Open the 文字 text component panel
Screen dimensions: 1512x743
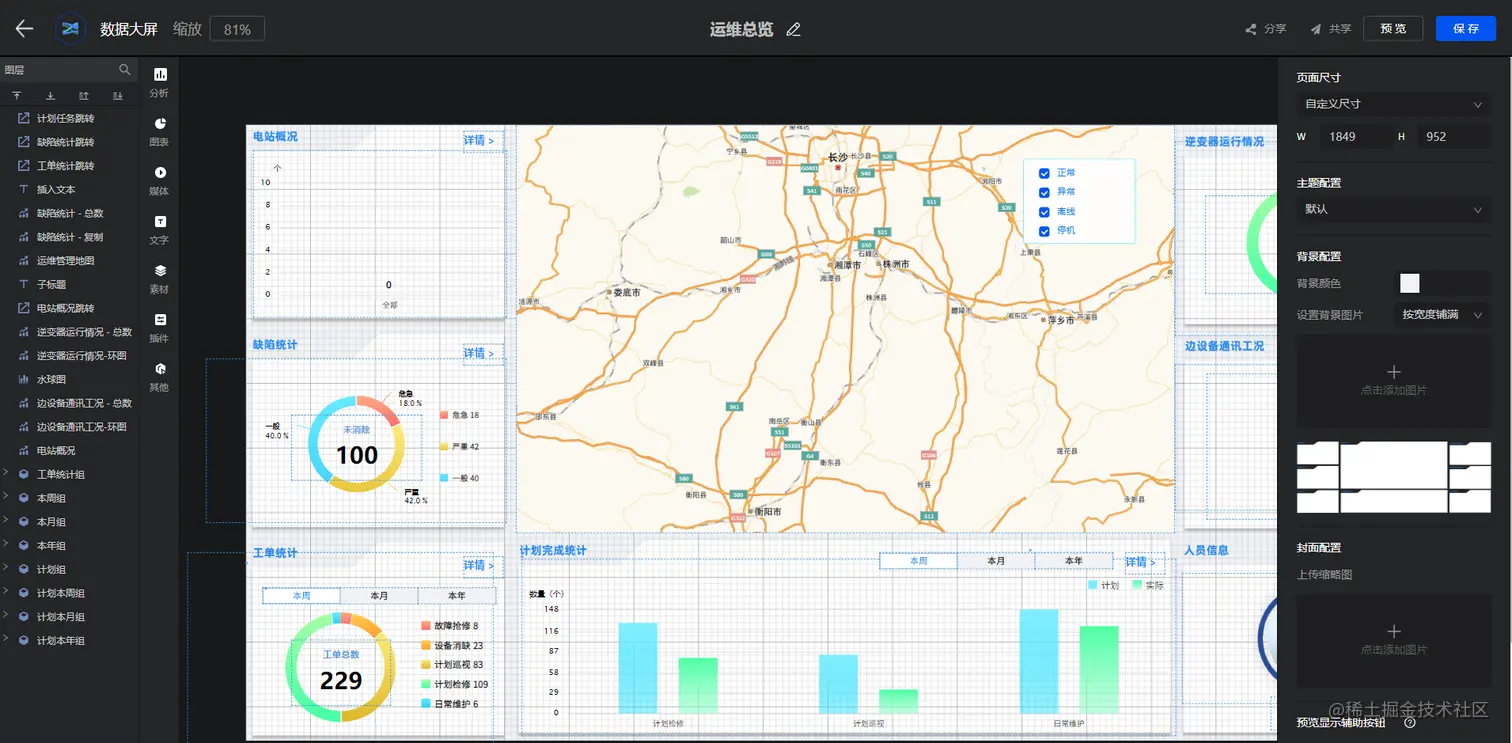pyautogui.click(x=160, y=229)
